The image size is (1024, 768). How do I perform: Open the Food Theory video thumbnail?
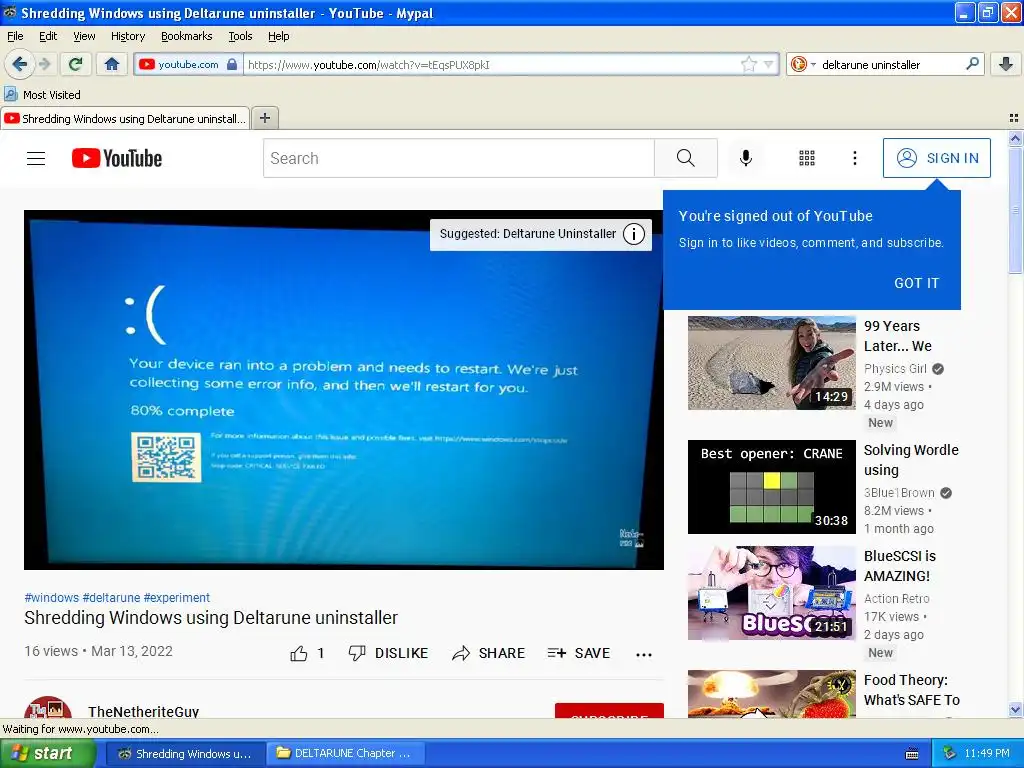point(771,694)
